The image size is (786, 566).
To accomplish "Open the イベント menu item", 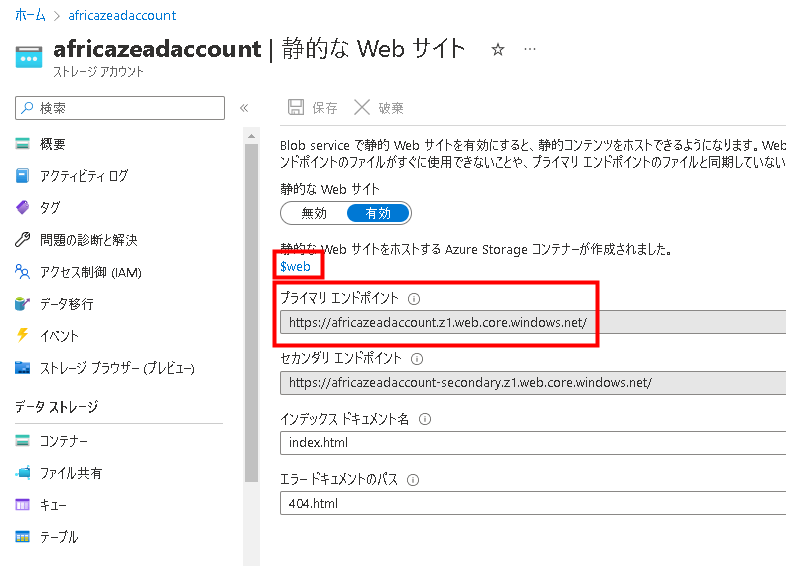I will [x=59, y=335].
